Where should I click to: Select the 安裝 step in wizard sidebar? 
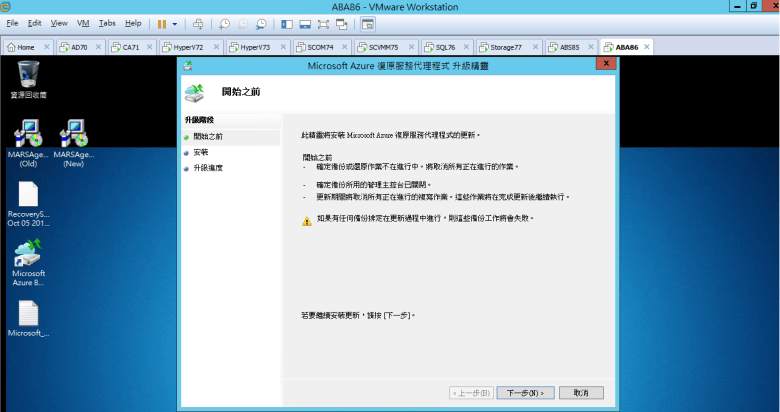[201, 152]
